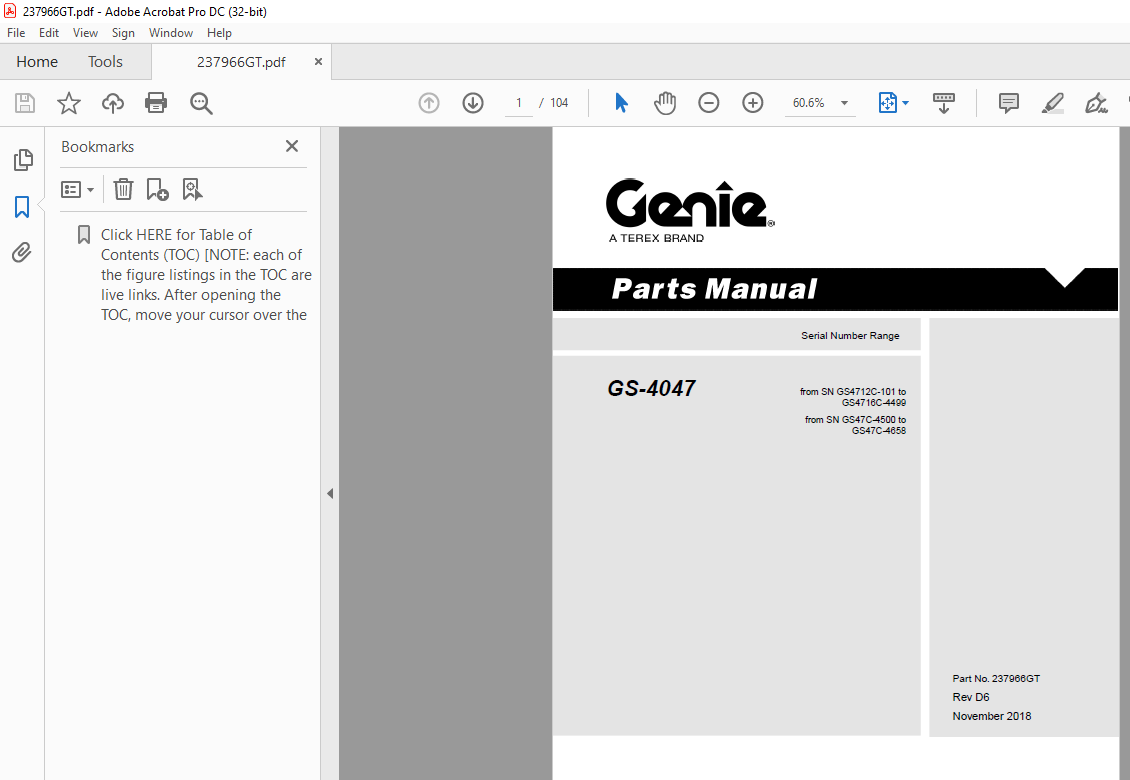Upload file to Document Cloud
The width and height of the screenshot is (1130, 780).
pyautogui.click(x=112, y=103)
